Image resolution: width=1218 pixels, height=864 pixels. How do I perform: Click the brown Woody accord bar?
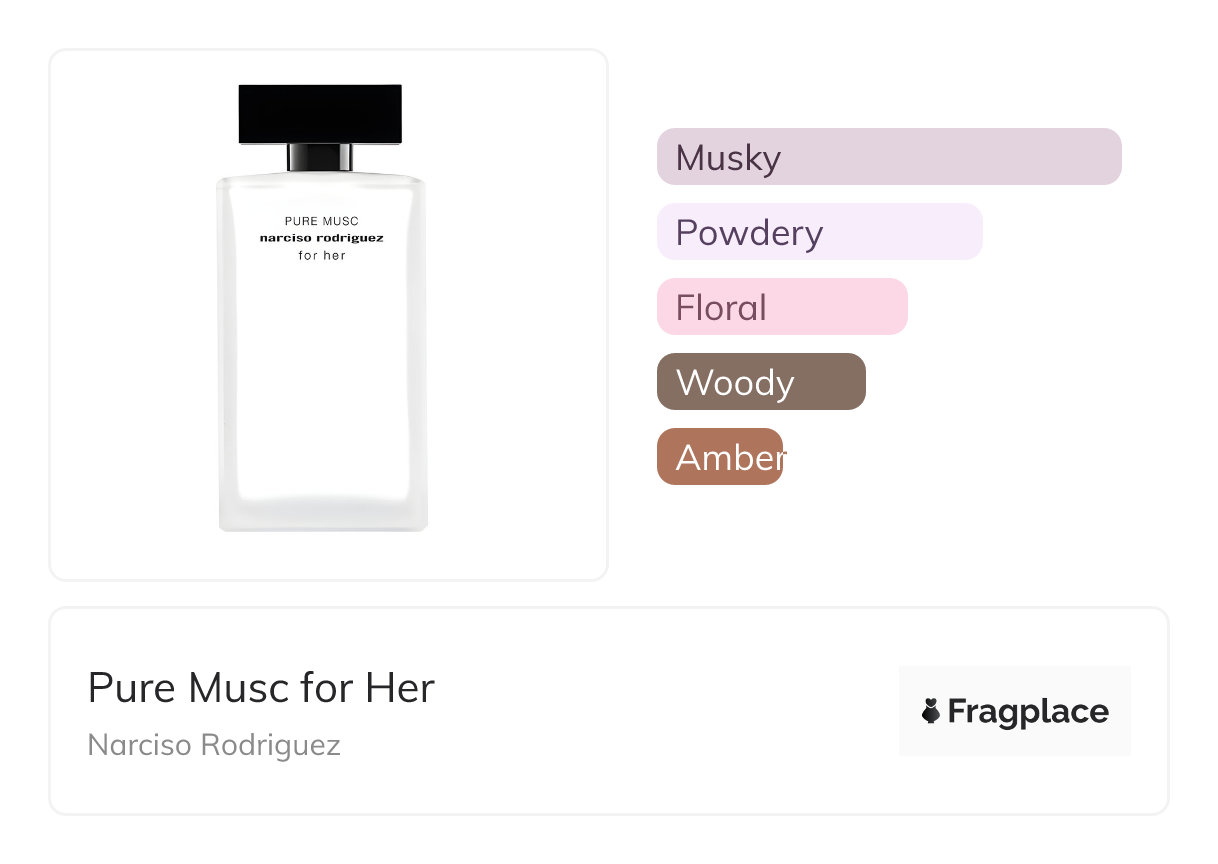(761, 382)
